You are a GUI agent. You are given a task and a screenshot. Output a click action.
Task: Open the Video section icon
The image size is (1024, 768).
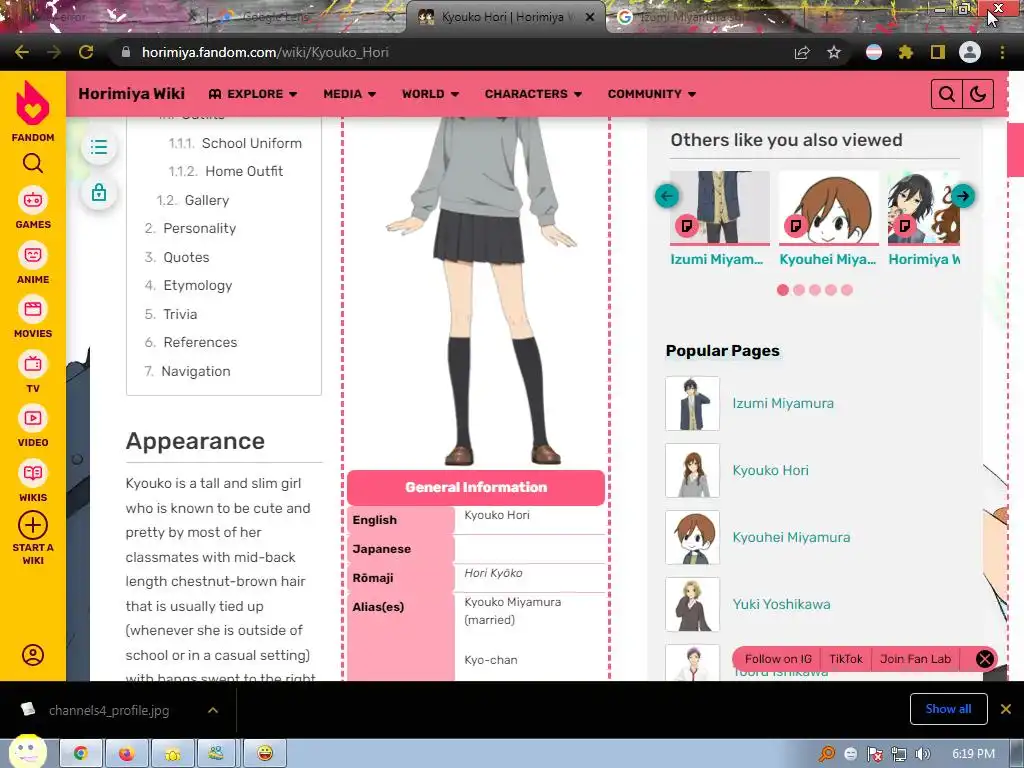(x=33, y=418)
